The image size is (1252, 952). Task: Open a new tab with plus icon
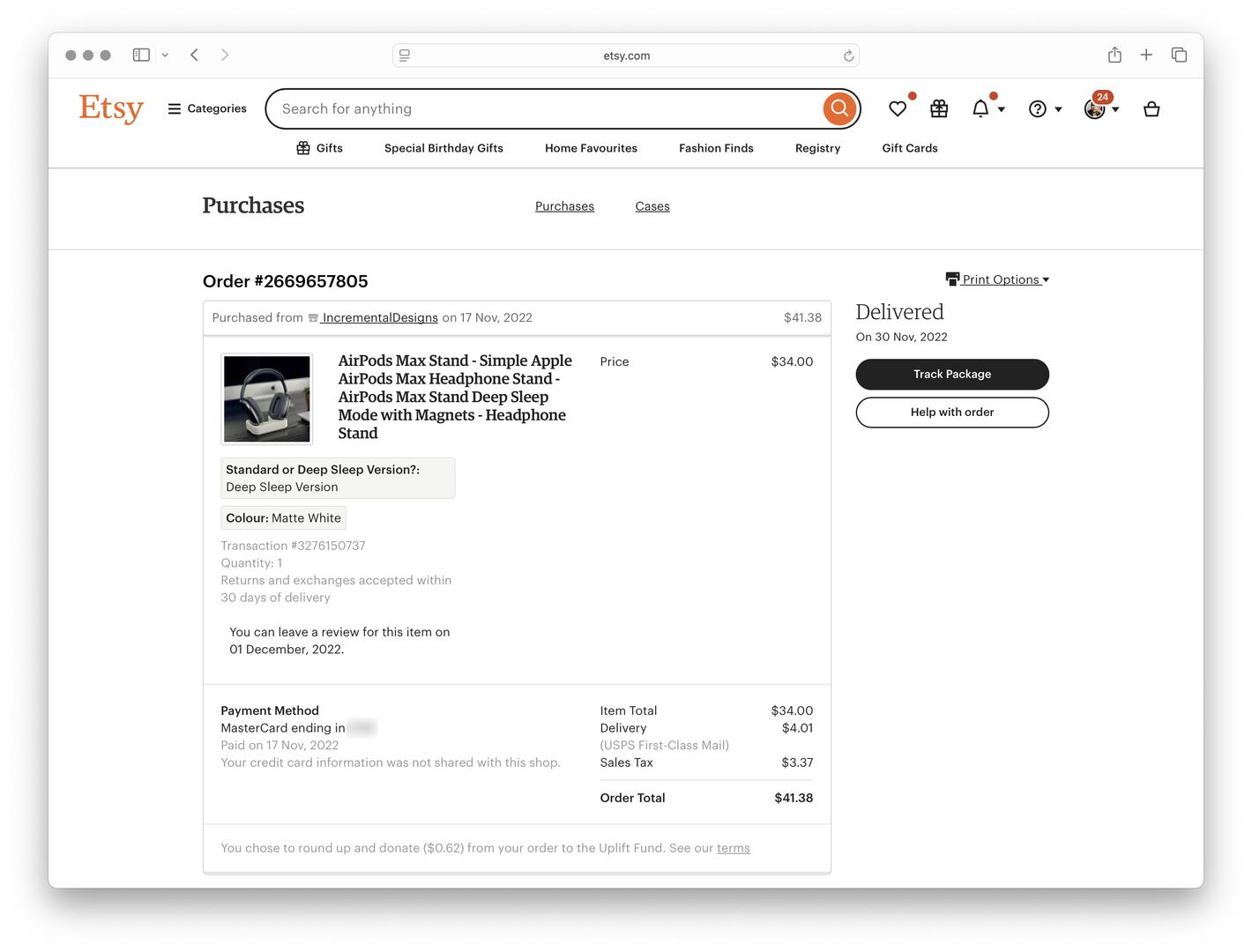point(1146,55)
